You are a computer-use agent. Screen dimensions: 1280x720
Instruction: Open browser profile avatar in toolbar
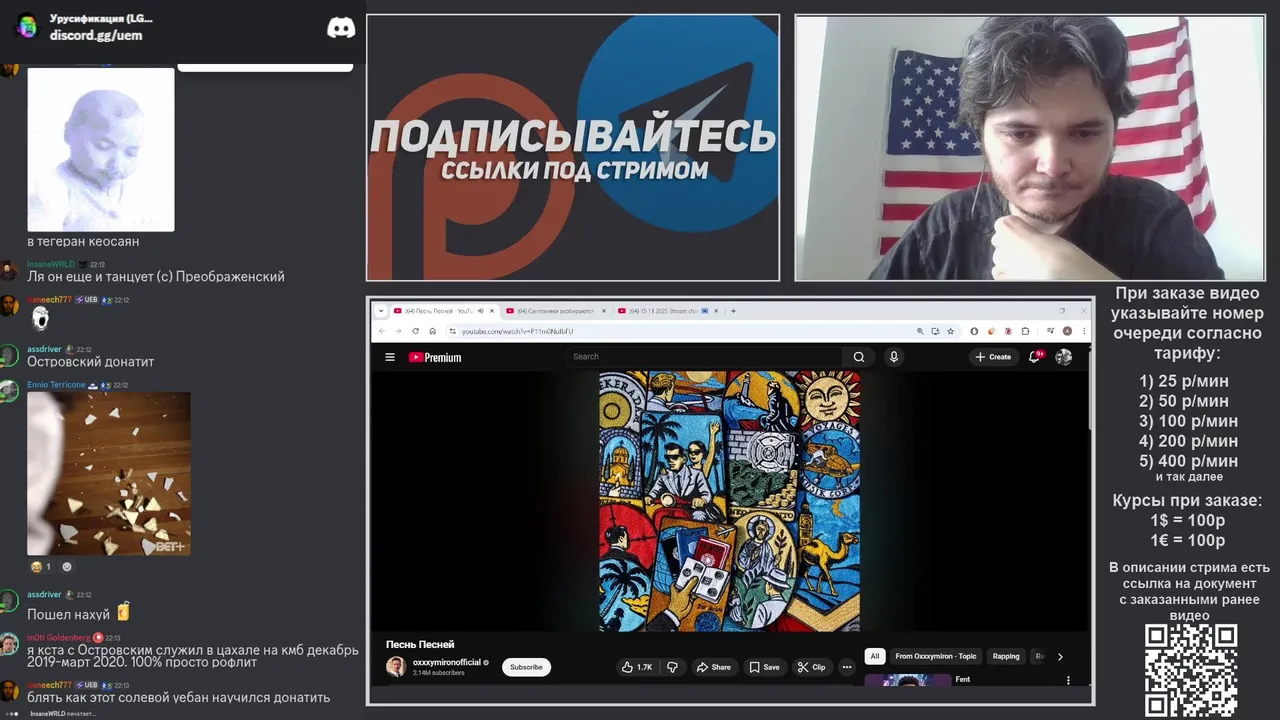point(1067,331)
